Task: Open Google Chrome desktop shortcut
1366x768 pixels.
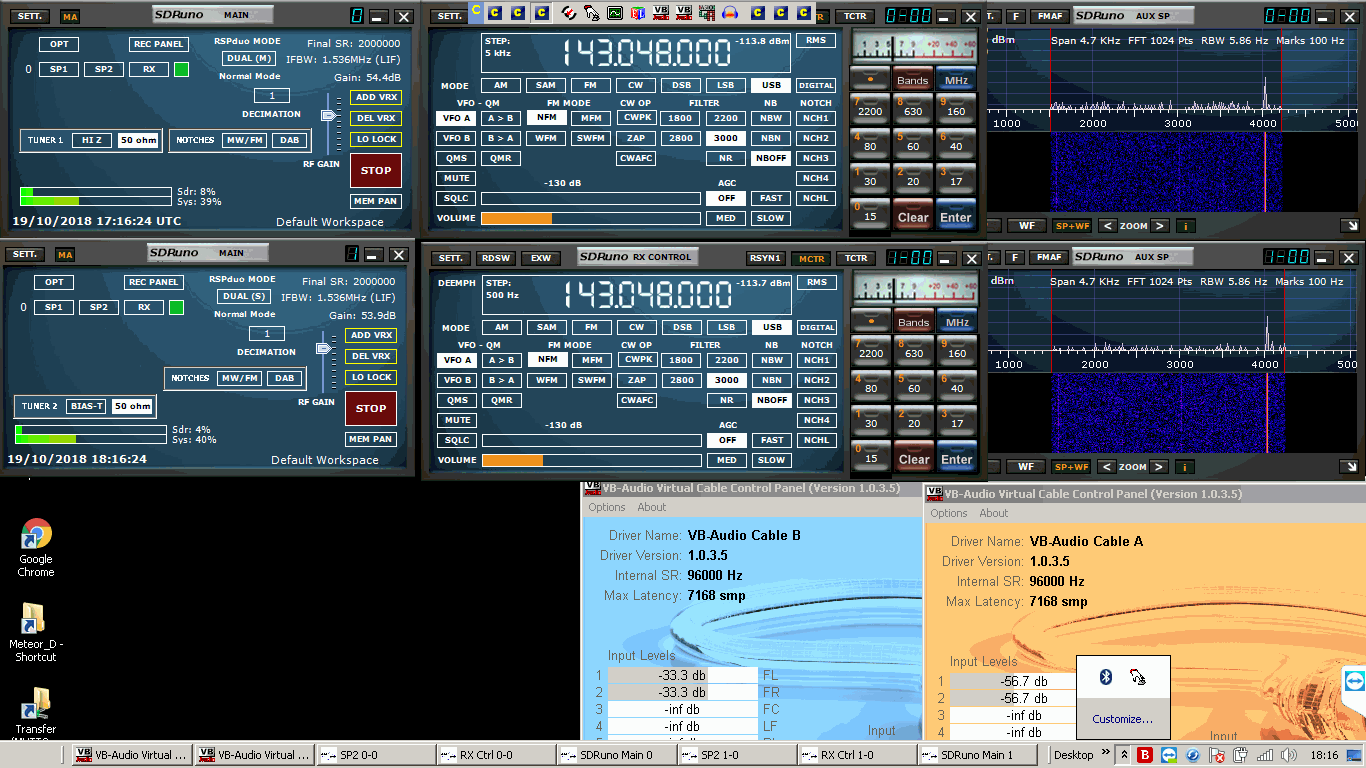Action: [x=36, y=548]
